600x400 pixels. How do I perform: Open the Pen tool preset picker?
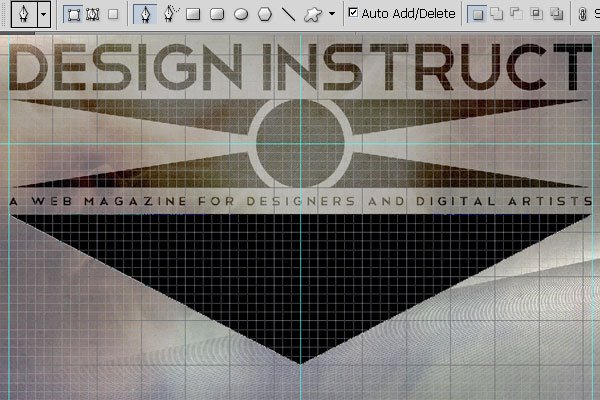point(24,15)
